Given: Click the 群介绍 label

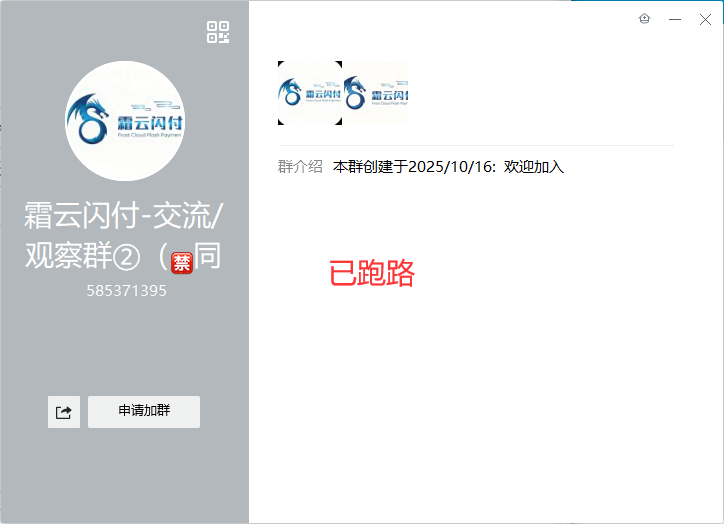Looking at the screenshot, I should [300, 166].
